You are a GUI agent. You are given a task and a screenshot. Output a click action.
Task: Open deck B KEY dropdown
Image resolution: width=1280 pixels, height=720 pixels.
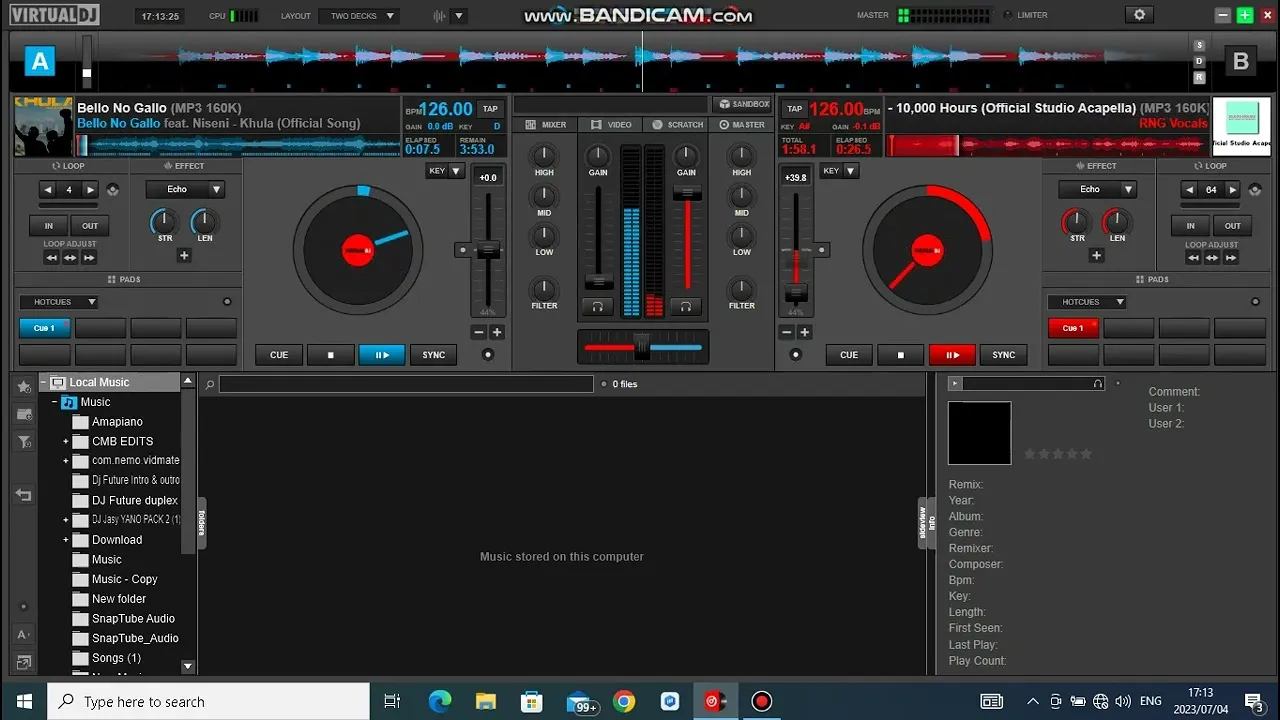click(840, 171)
